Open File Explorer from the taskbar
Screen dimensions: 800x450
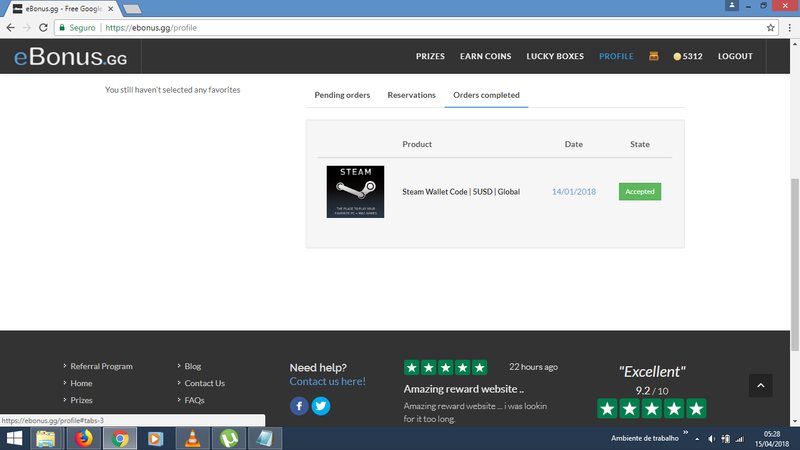click(x=46, y=439)
